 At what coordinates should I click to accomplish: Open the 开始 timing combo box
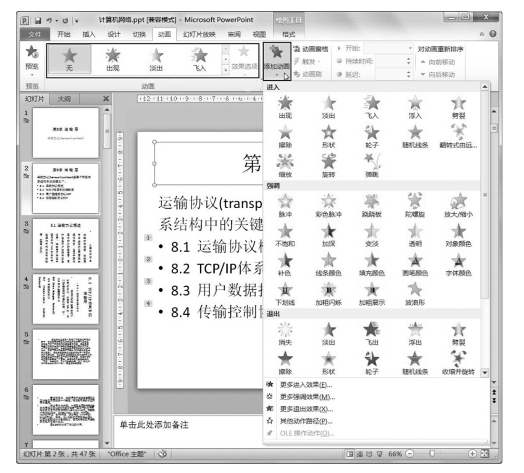(x=388, y=48)
